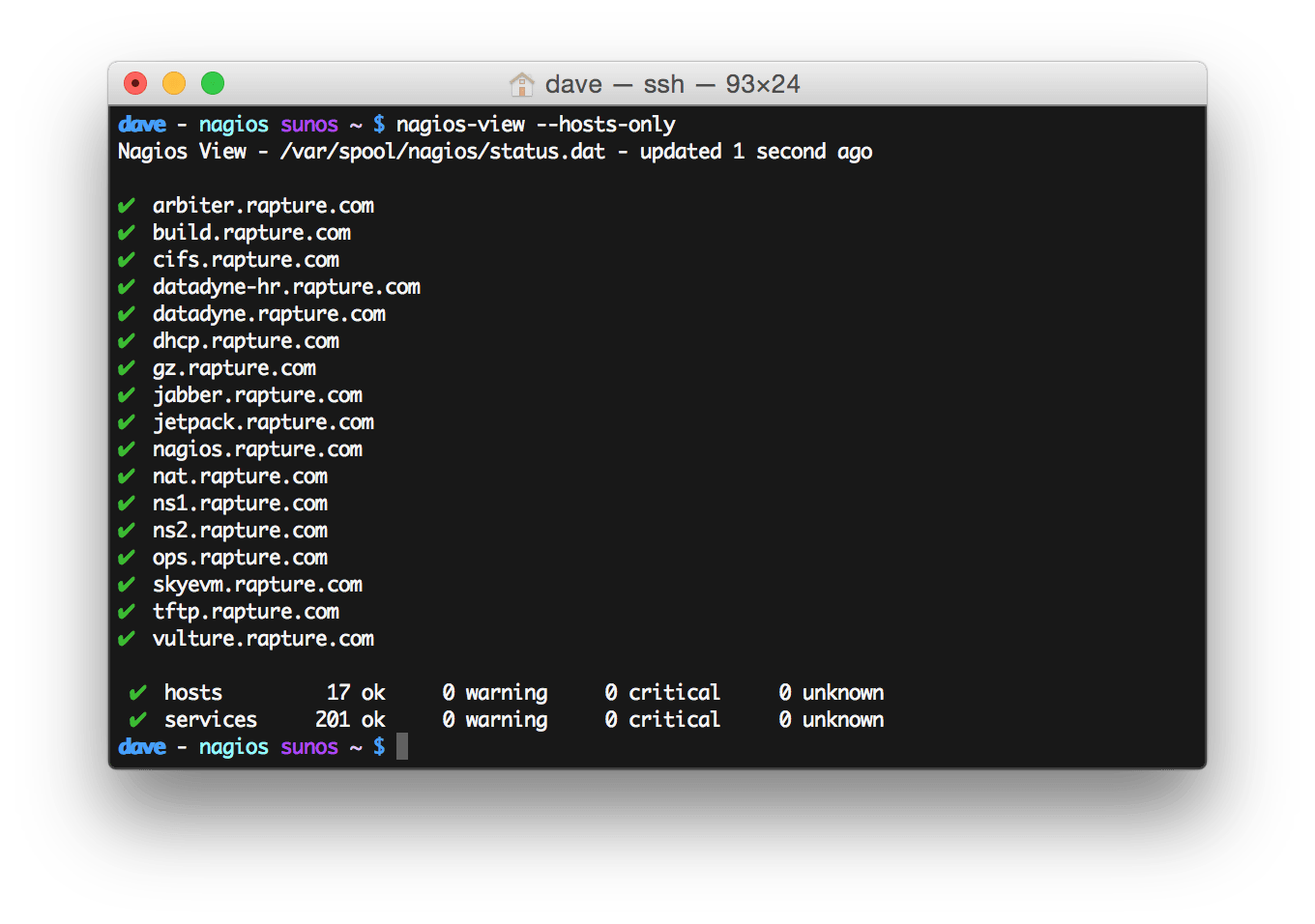
Task: Click the checkmark beside skyevm.rapture.com
Action: [127, 585]
